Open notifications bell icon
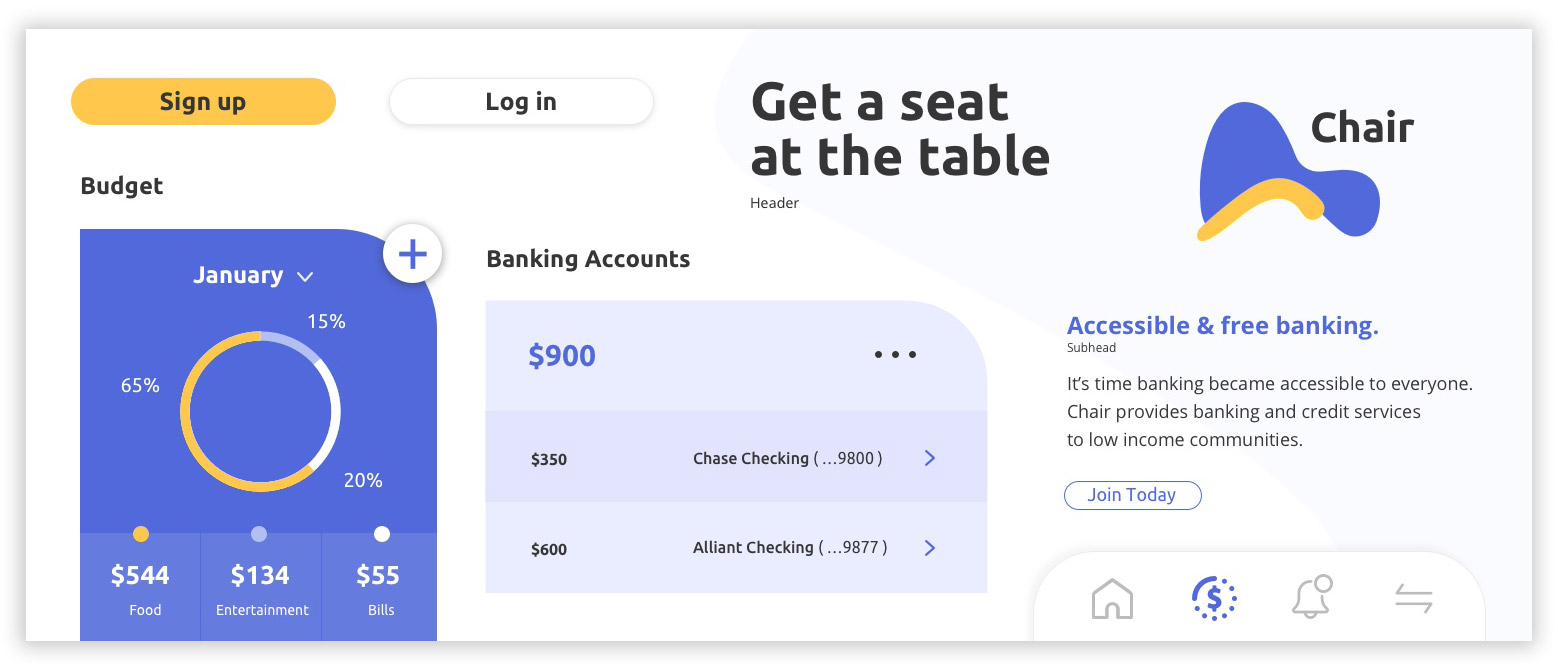The width and height of the screenshot is (1558, 668). [x=1312, y=597]
